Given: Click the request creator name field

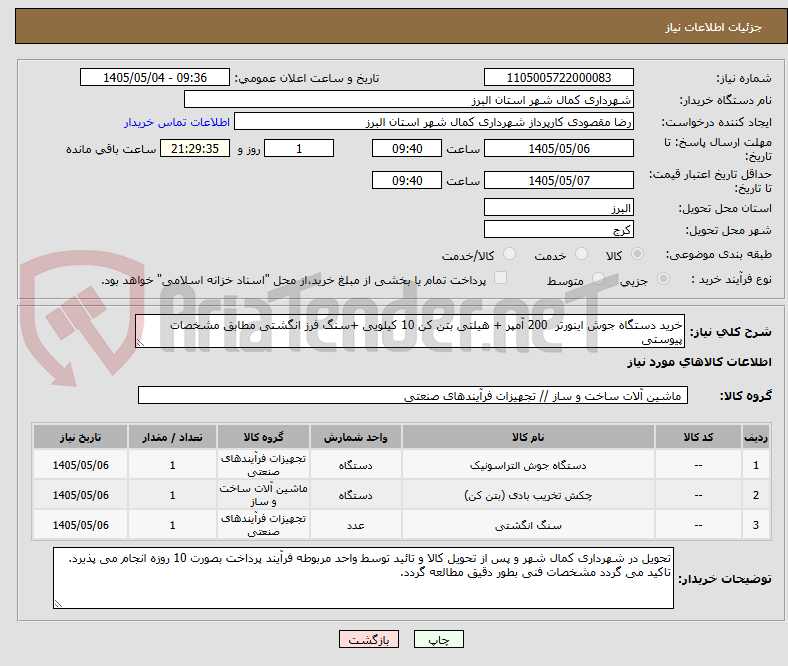Looking at the screenshot, I should tap(434, 122).
